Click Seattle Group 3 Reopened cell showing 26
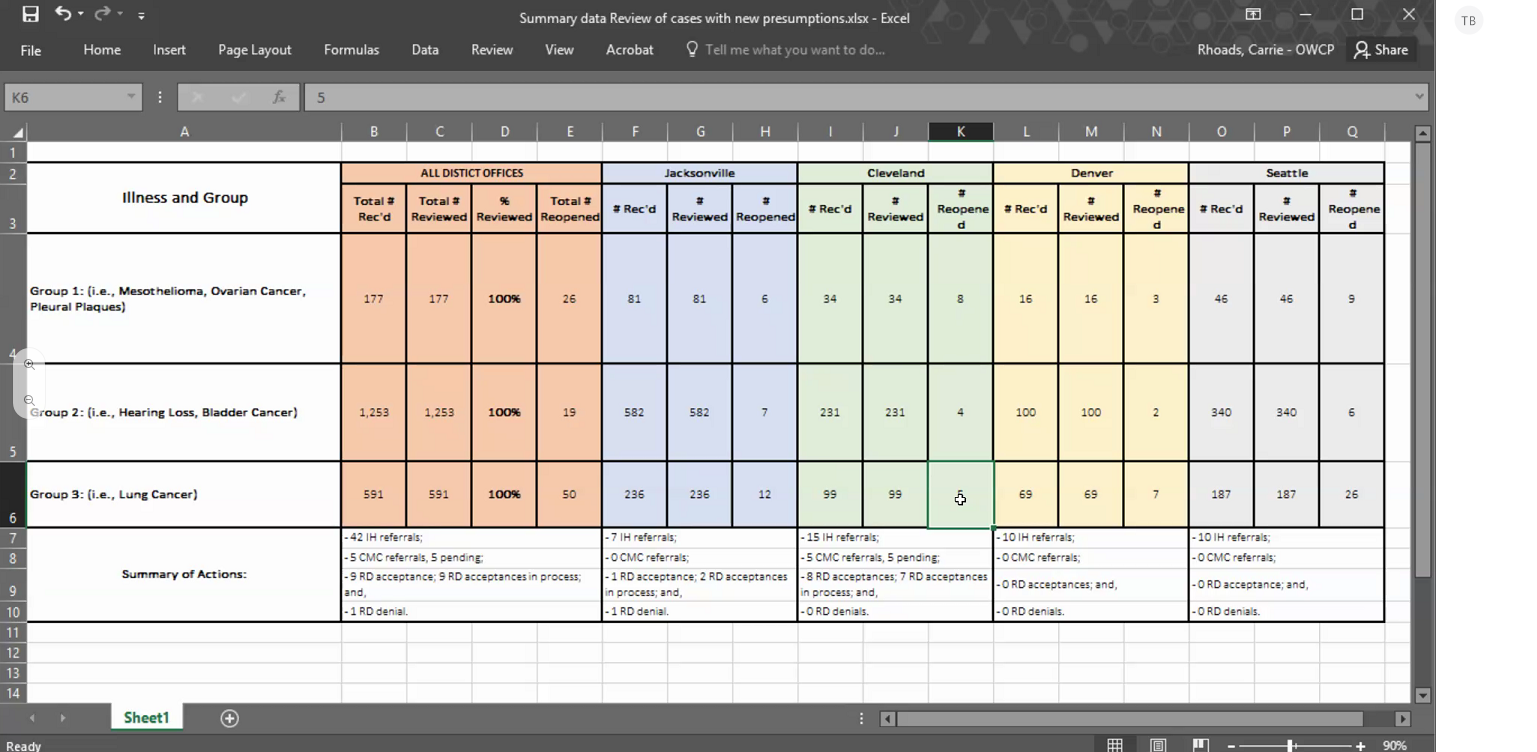The width and height of the screenshot is (1537, 752). pyautogui.click(x=1352, y=494)
